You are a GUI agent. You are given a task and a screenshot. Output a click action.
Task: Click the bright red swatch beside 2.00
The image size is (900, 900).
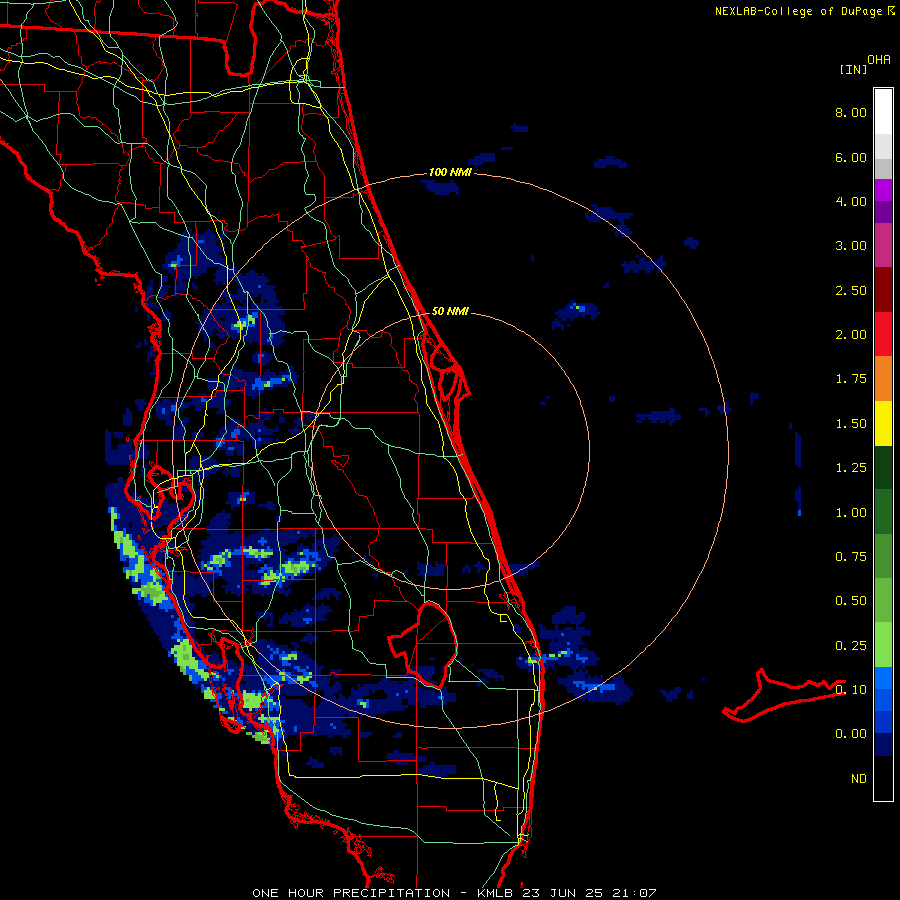[x=883, y=334]
